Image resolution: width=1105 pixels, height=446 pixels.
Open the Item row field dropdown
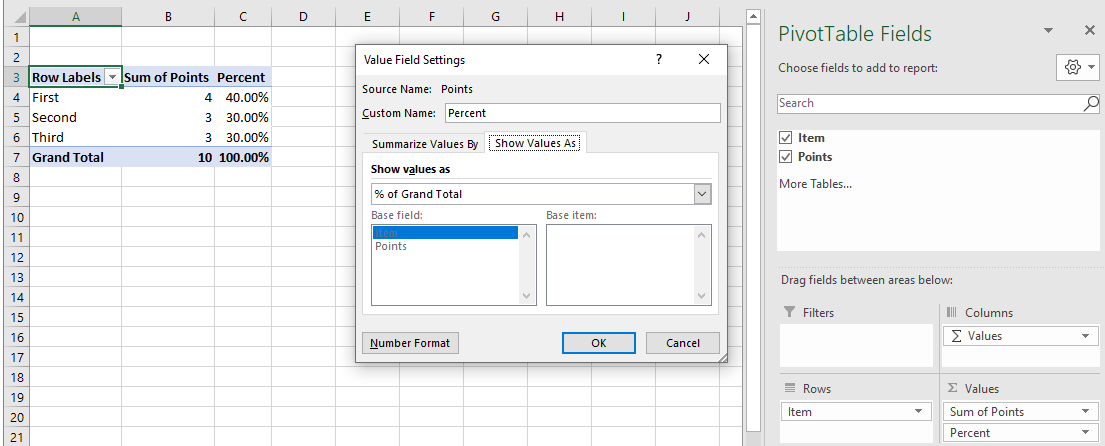[x=918, y=412]
